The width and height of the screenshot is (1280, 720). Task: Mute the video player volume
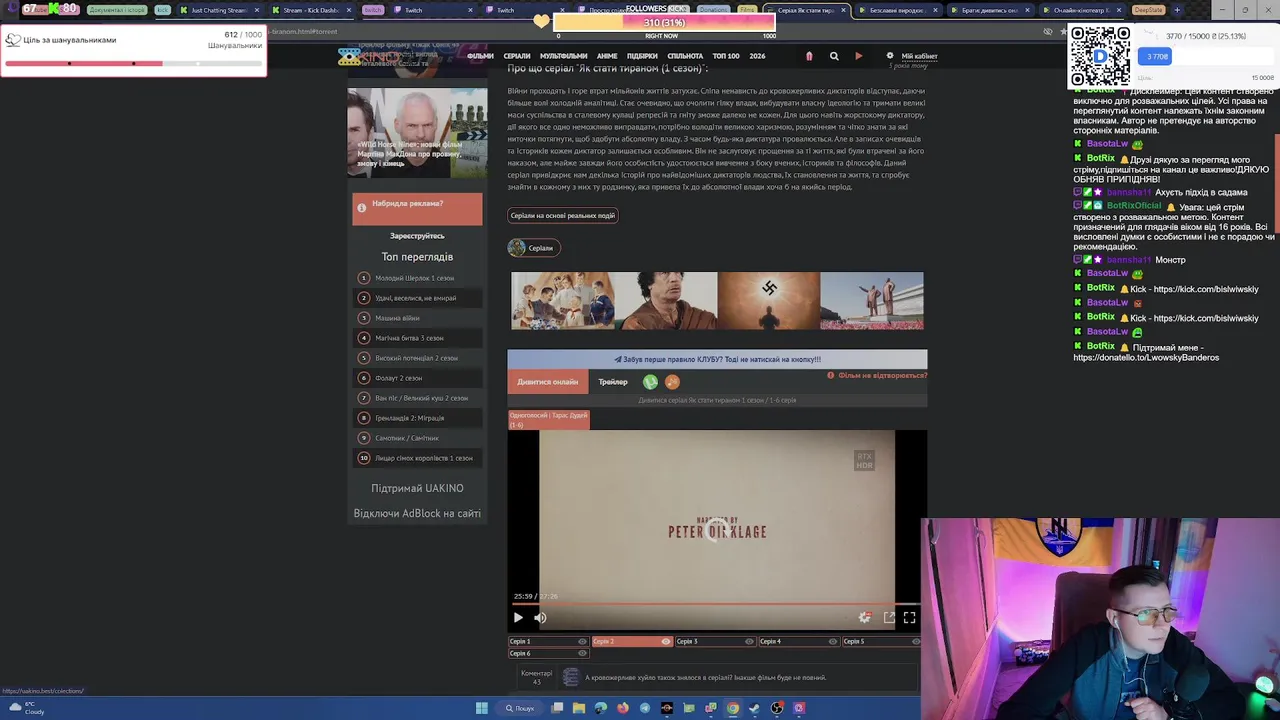point(540,618)
